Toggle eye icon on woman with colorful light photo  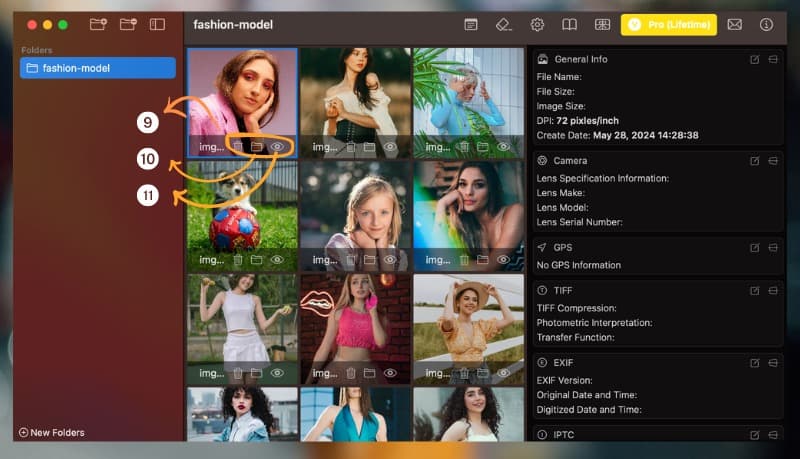point(504,260)
